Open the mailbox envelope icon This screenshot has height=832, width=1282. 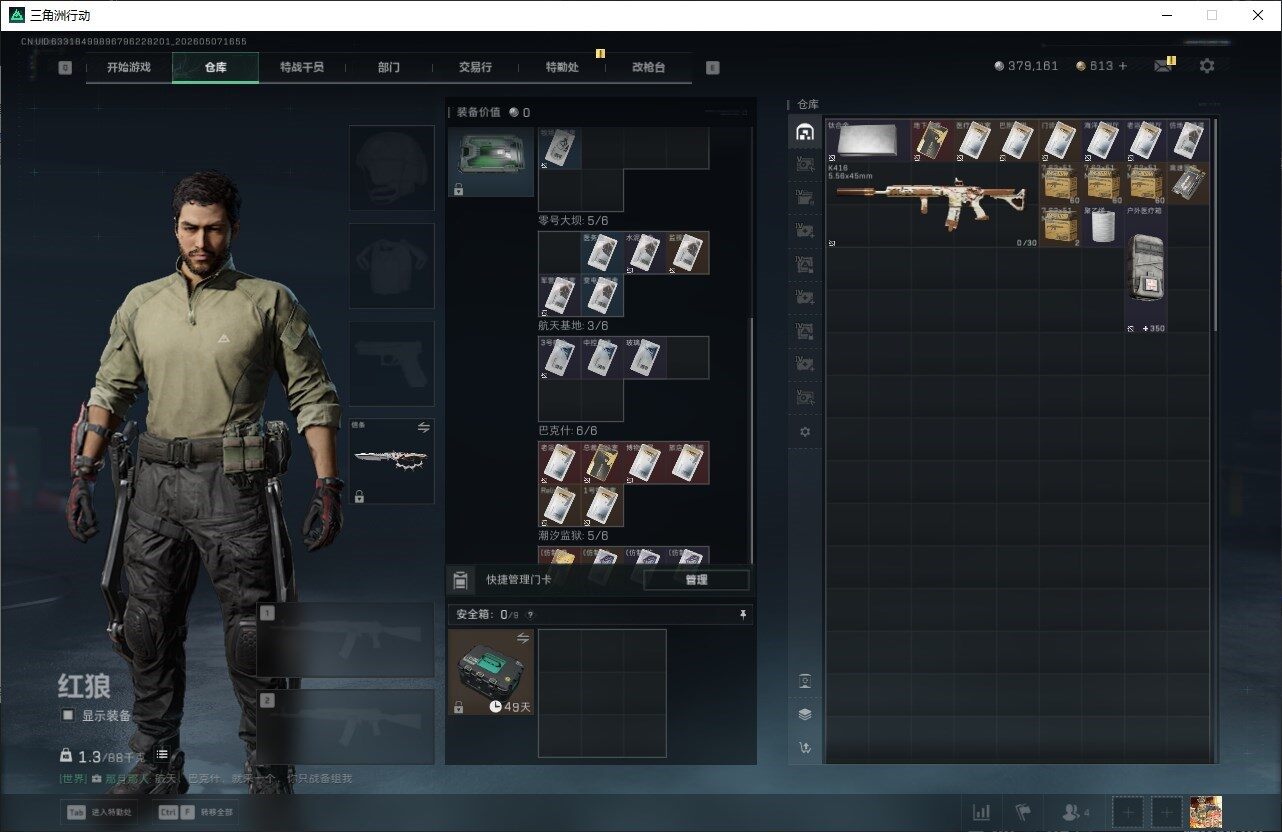1163,66
